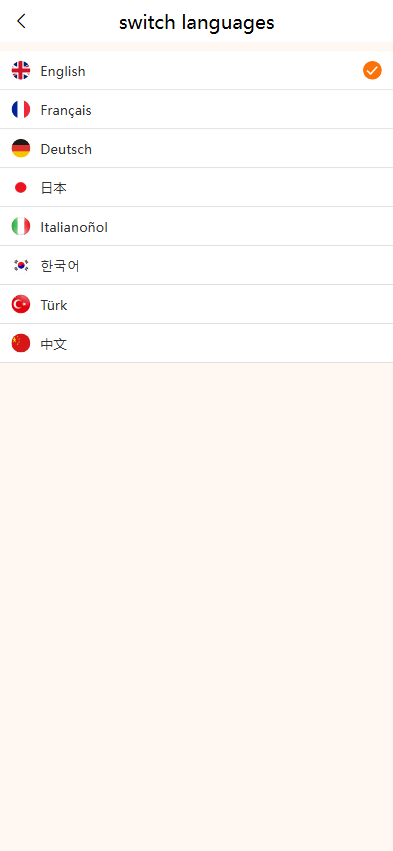Click the empty area below the language list
This screenshot has width=393, height=851.
(196, 607)
